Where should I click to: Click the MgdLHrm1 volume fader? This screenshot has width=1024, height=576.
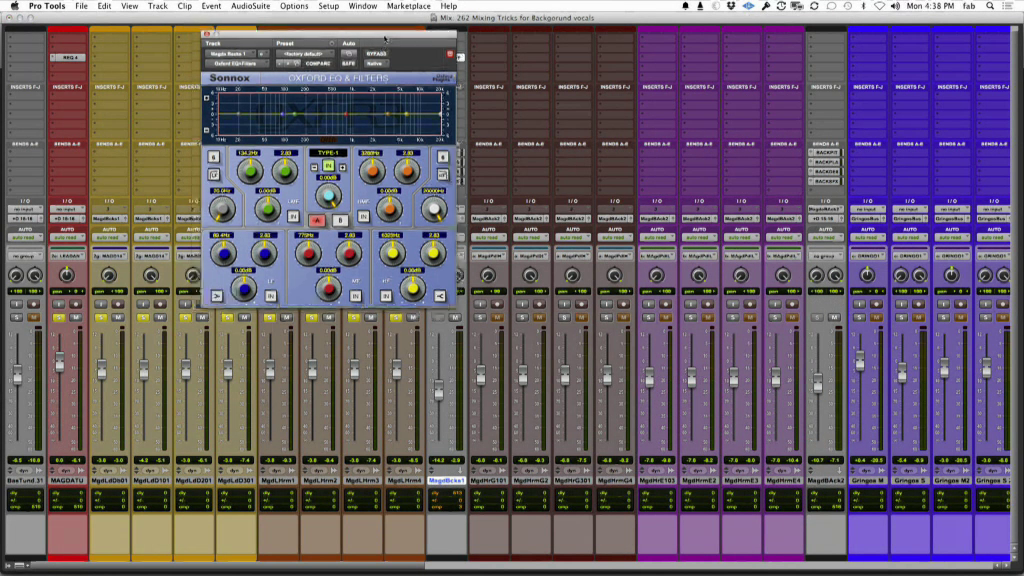click(x=270, y=370)
